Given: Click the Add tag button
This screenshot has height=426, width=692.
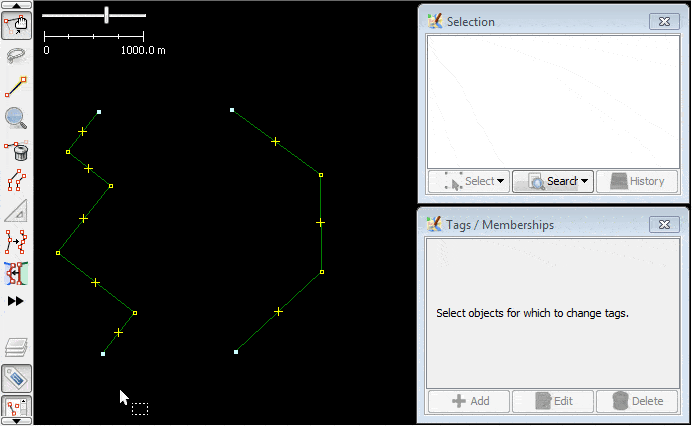Looking at the screenshot, I should click(469, 401).
